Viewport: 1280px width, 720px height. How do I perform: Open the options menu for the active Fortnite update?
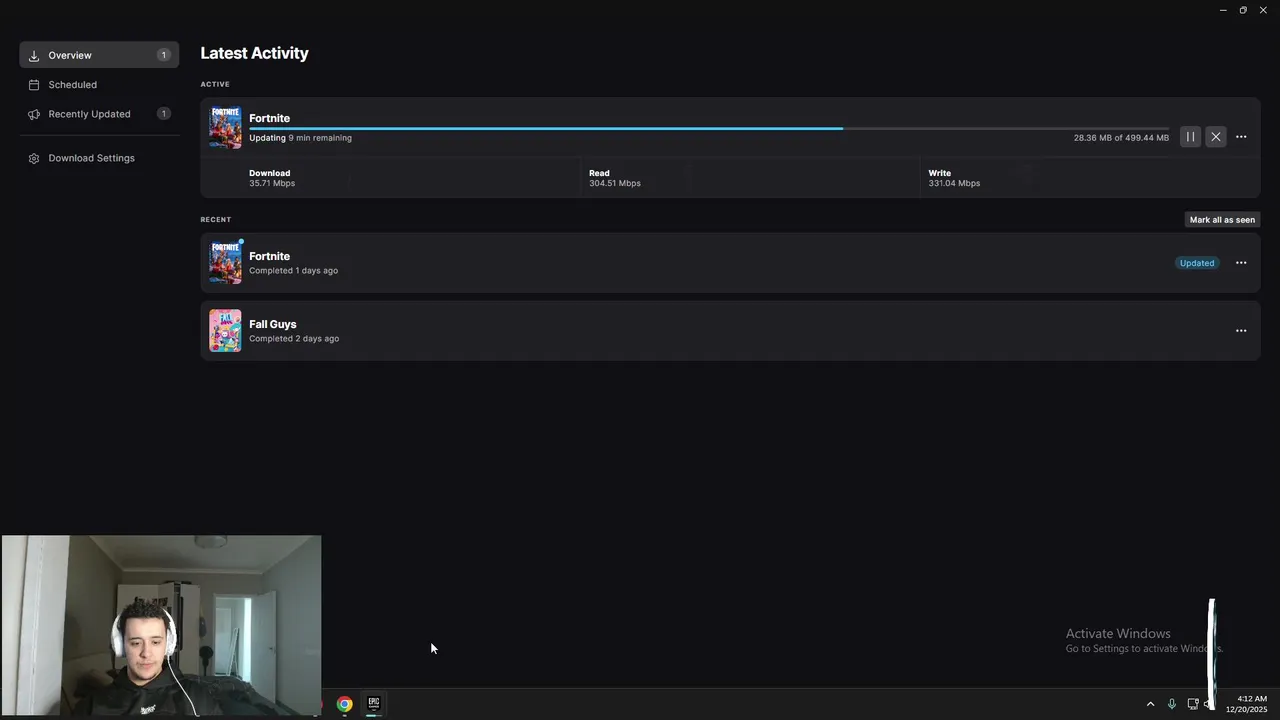[1241, 137]
